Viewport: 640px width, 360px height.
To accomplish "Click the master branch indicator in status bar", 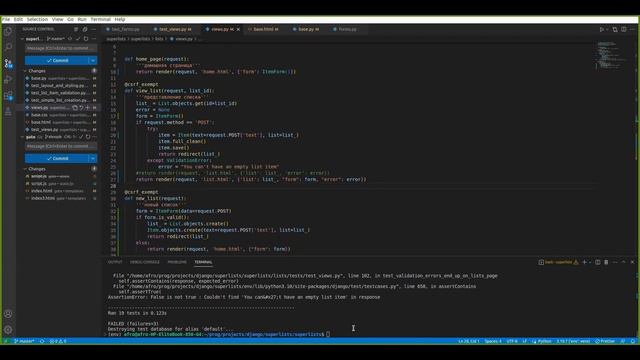I will click(x=24, y=341).
